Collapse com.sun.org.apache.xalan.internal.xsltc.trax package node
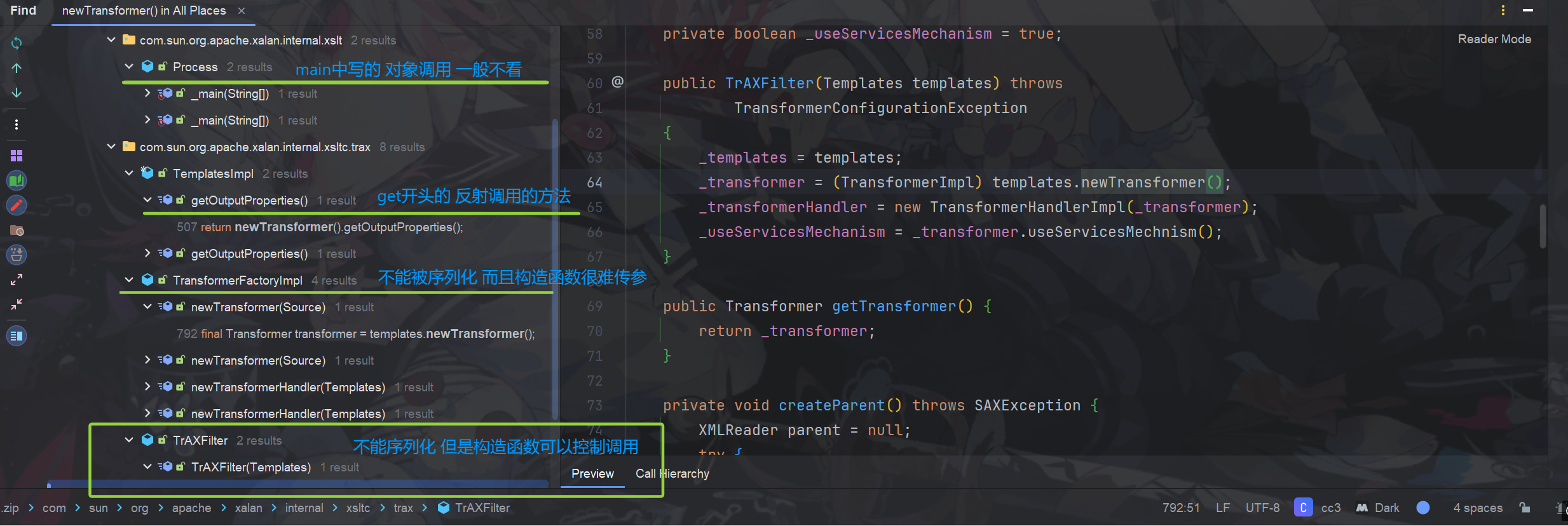The width and height of the screenshot is (1568, 526). [111, 147]
